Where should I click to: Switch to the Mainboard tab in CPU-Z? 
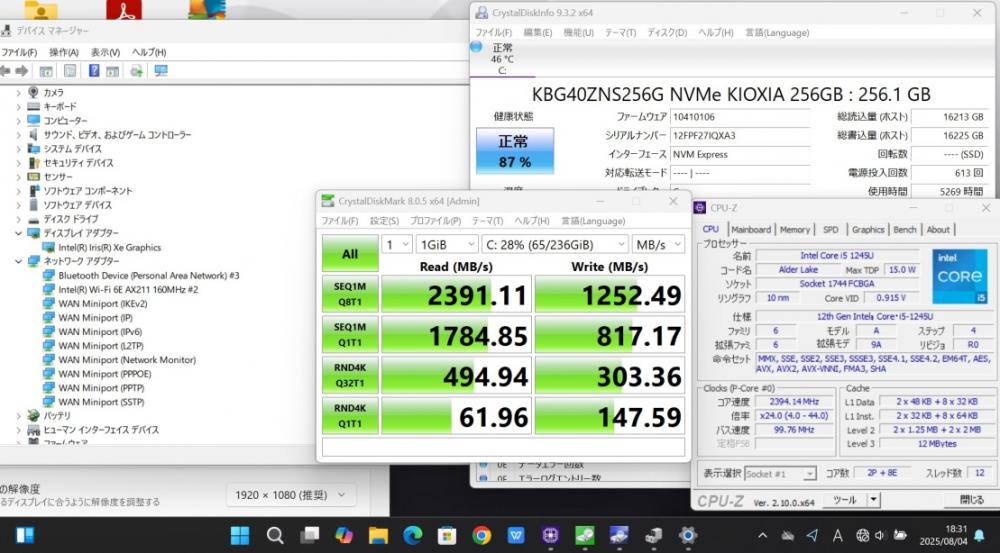(751, 230)
